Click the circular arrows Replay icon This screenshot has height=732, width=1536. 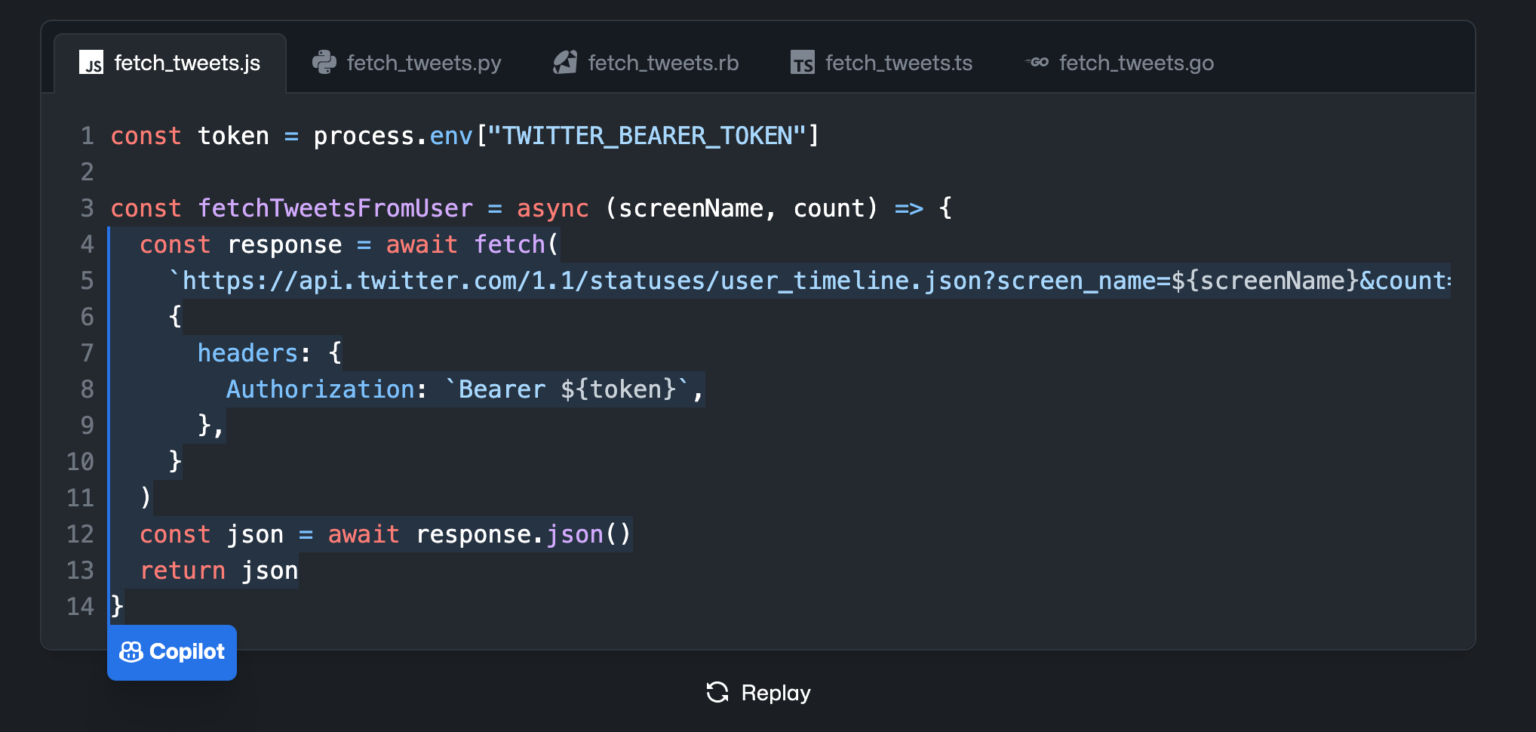click(x=717, y=692)
